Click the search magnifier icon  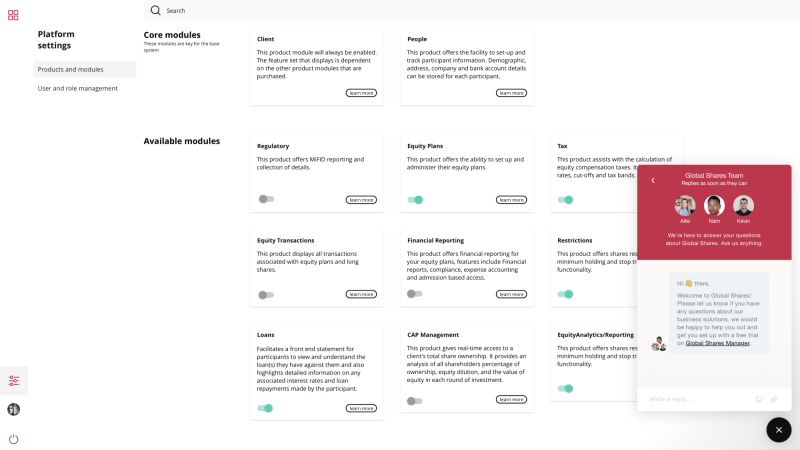pyautogui.click(x=156, y=10)
